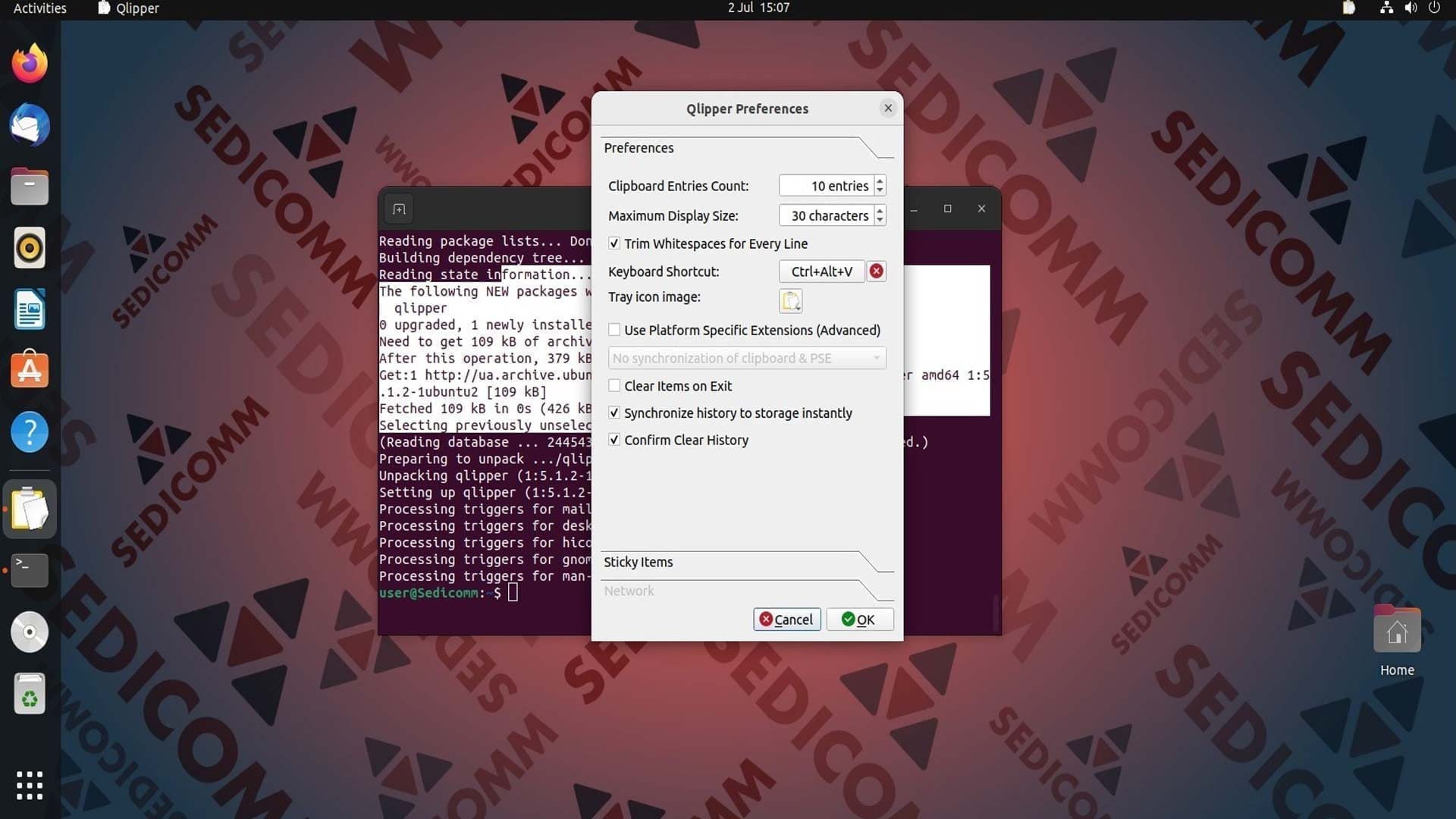Viewport: 1456px width, 819px height.
Task: Open the terminal new tab button
Action: tap(399, 209)
